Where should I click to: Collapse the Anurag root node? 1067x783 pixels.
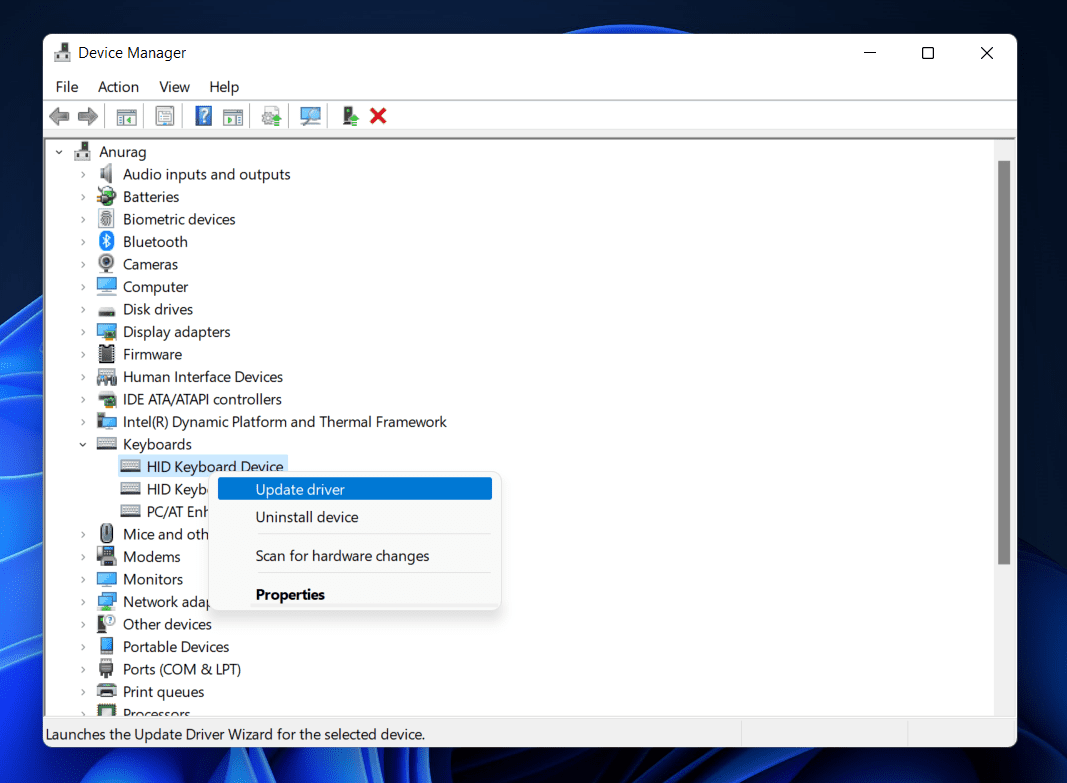(60, 152)
